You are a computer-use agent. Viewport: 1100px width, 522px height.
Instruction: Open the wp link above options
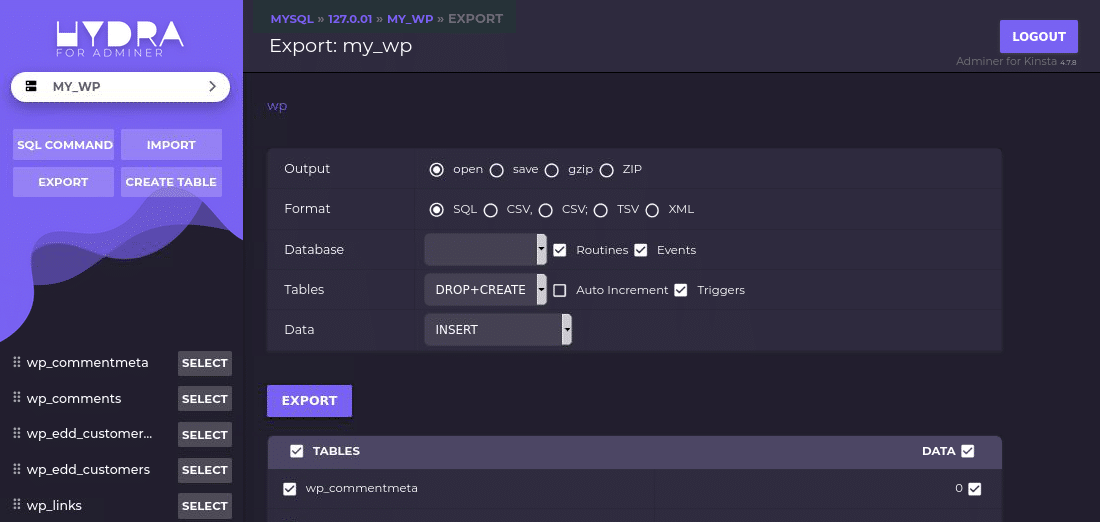coord(277,106)
